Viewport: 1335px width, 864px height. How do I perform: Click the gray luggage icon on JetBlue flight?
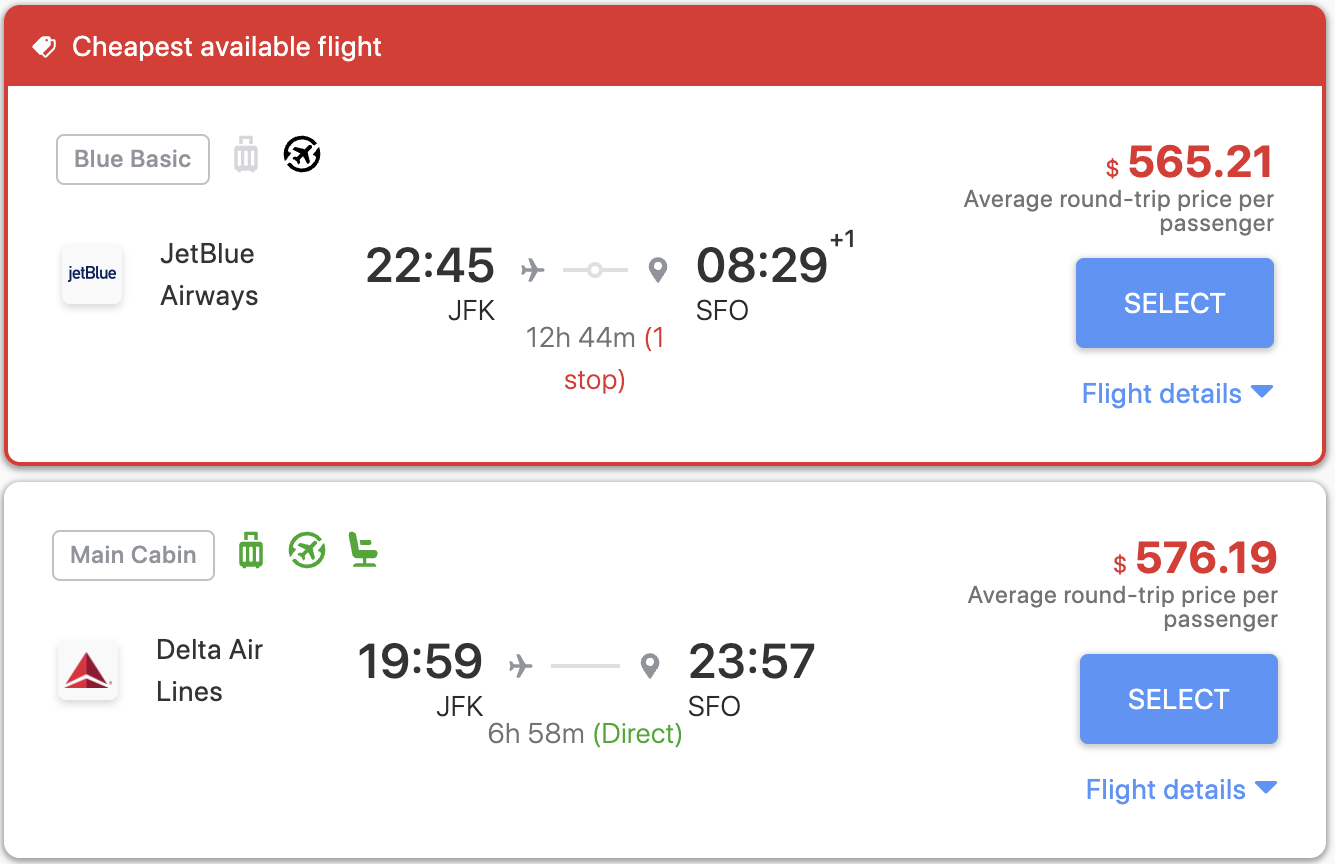pyautogui.click(x=246, y=155)
